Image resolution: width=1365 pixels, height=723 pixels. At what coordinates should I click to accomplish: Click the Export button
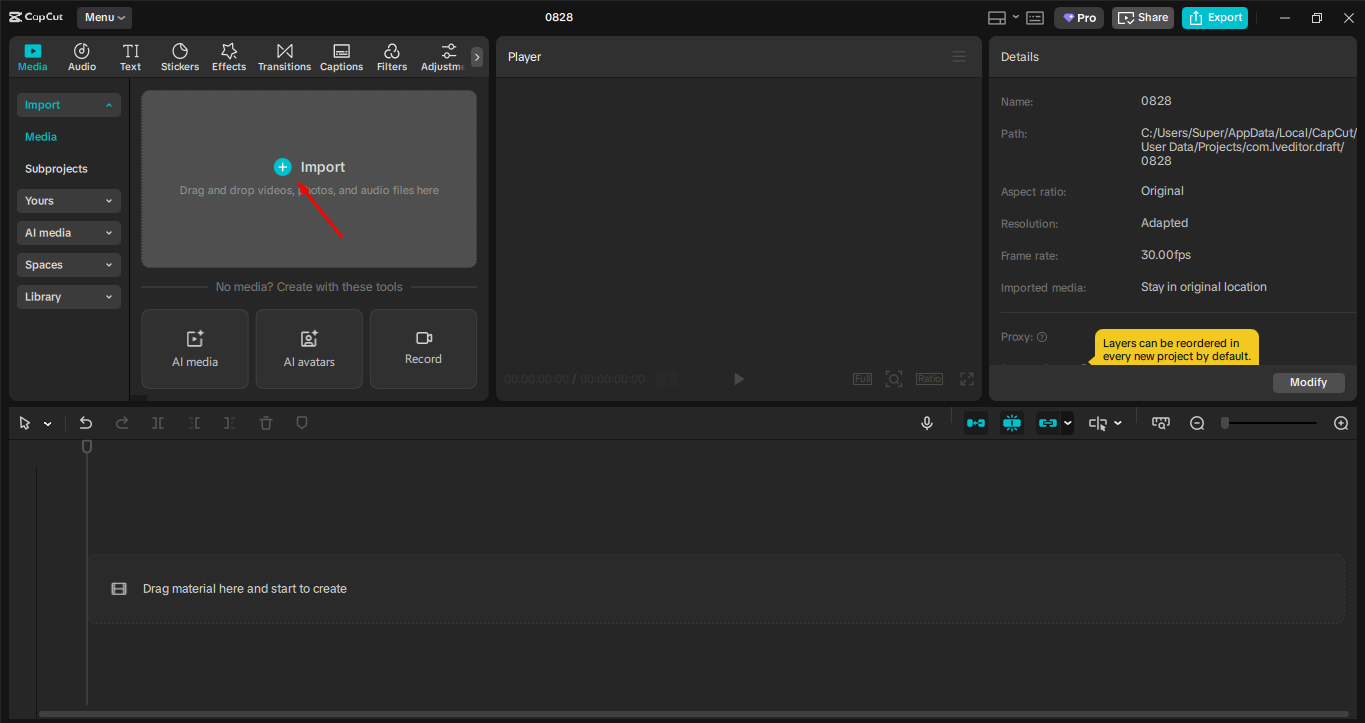[1214, 17]
